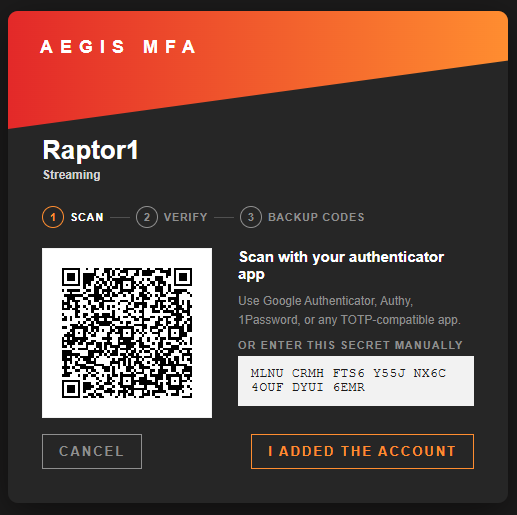Select the VERIFY step label
Viewport: 517px width, 515px height.
click(x=186, y=217)
